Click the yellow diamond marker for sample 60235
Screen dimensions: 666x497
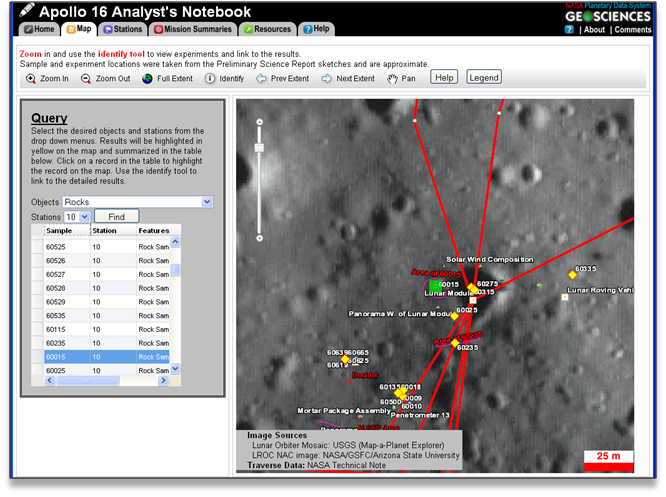coord(455,343)
